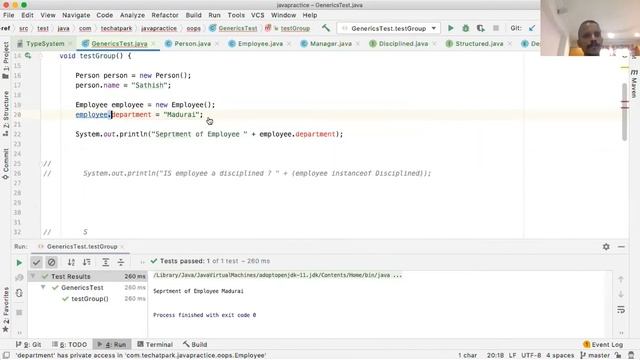Sort test results by duration
Screen dimensions: 640x360
[87, 262]
